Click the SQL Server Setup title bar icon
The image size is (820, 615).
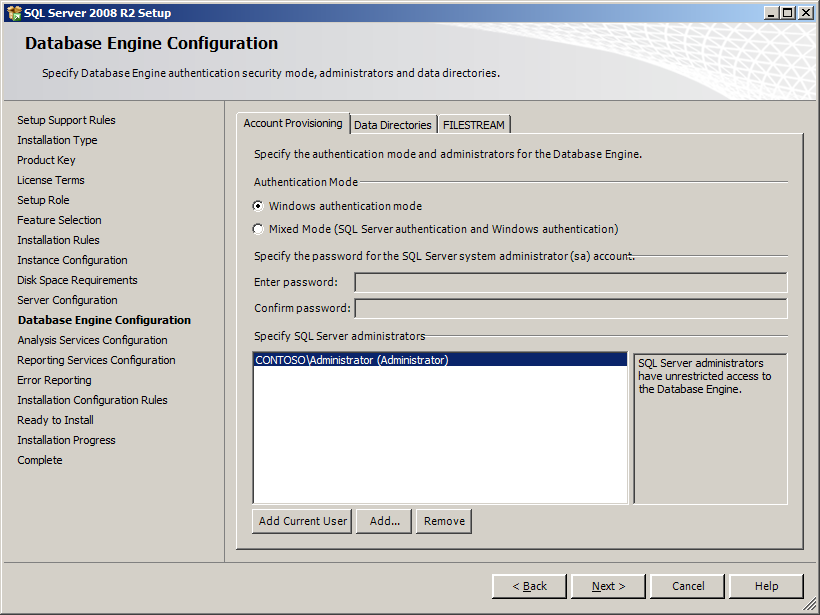click(14, 13)
